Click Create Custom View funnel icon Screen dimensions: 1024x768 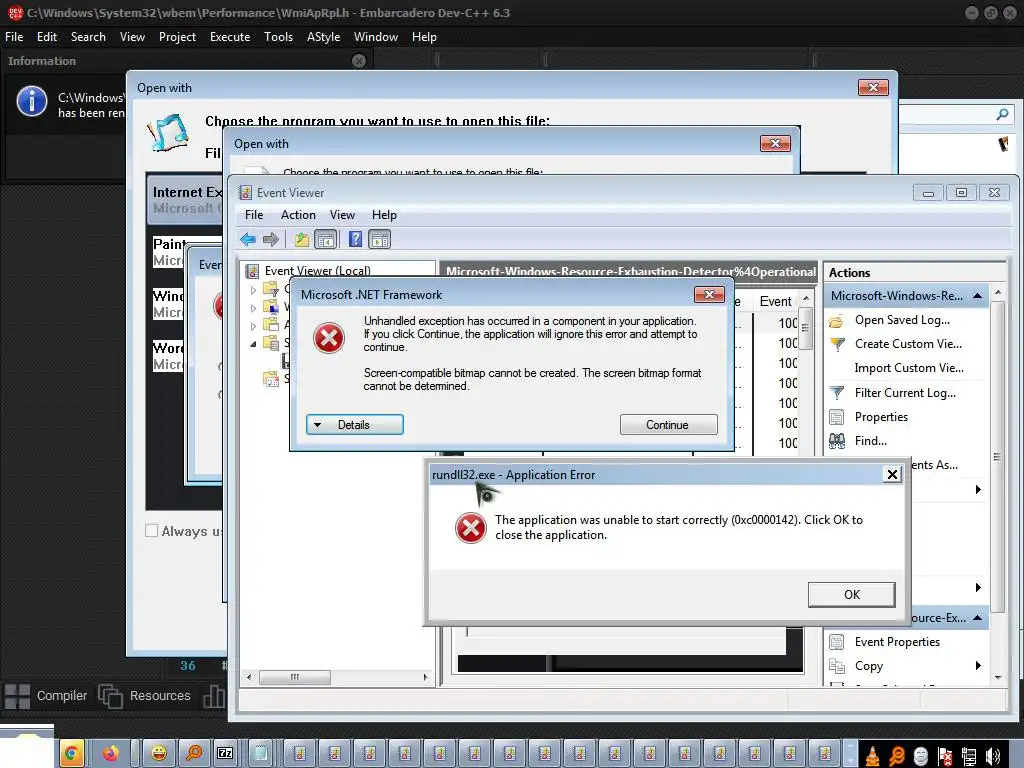coord(837,344)
